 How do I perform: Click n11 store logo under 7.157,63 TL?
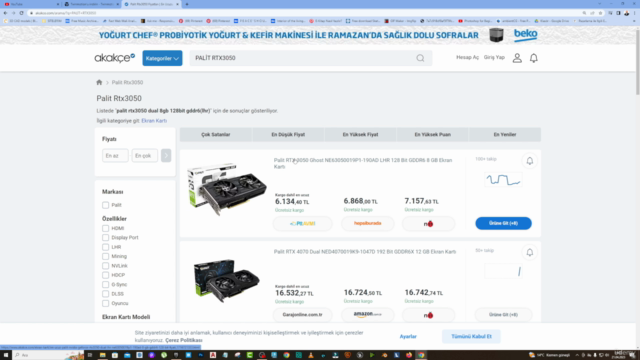point(428,224)
